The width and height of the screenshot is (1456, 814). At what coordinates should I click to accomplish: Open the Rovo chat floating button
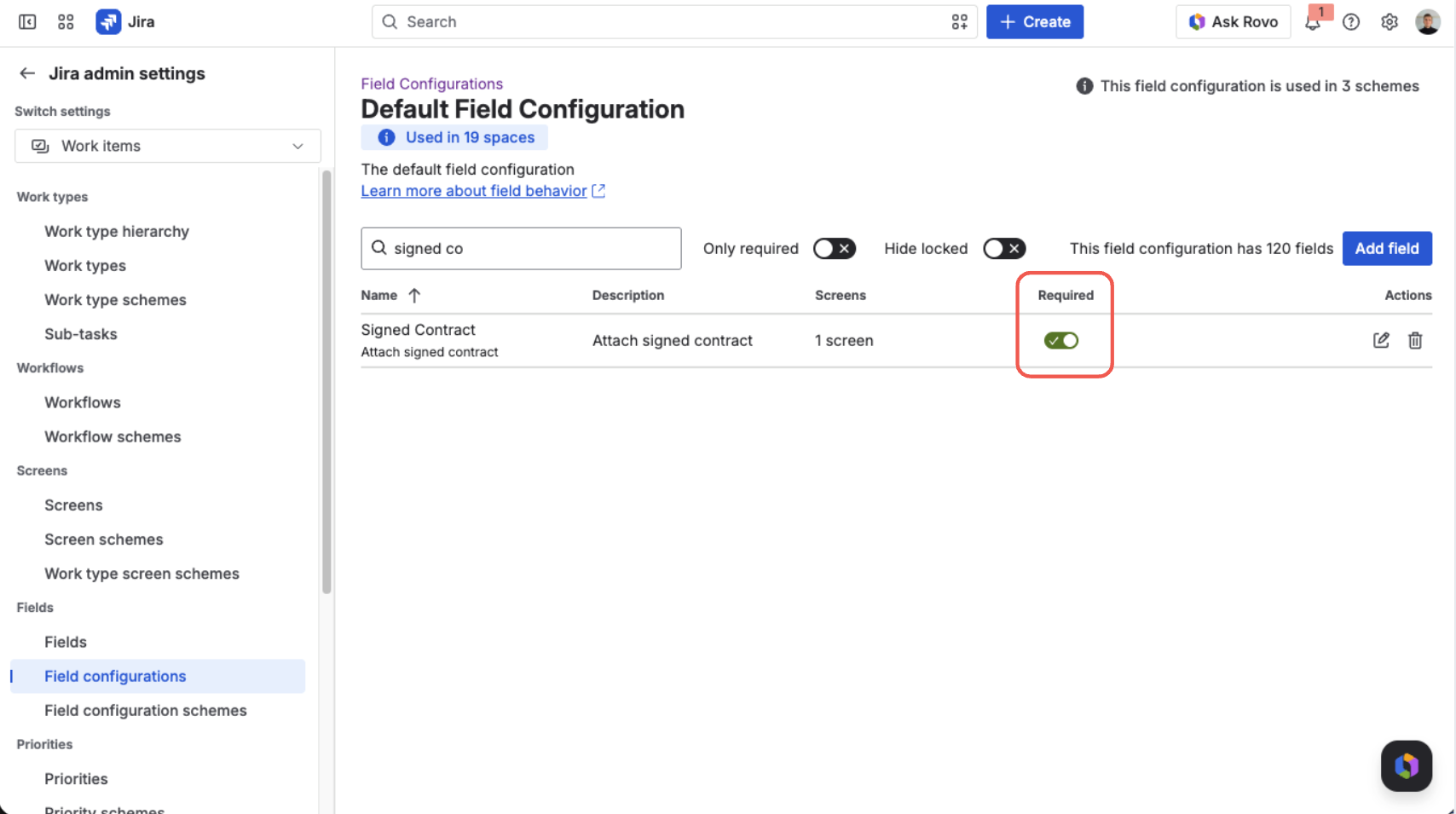[1407, 765]
